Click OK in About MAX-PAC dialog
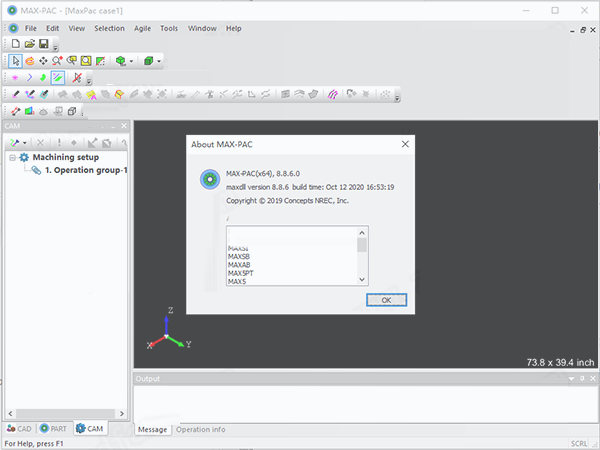The width and height of the screenshot is (600, 450). pos(386,300)
